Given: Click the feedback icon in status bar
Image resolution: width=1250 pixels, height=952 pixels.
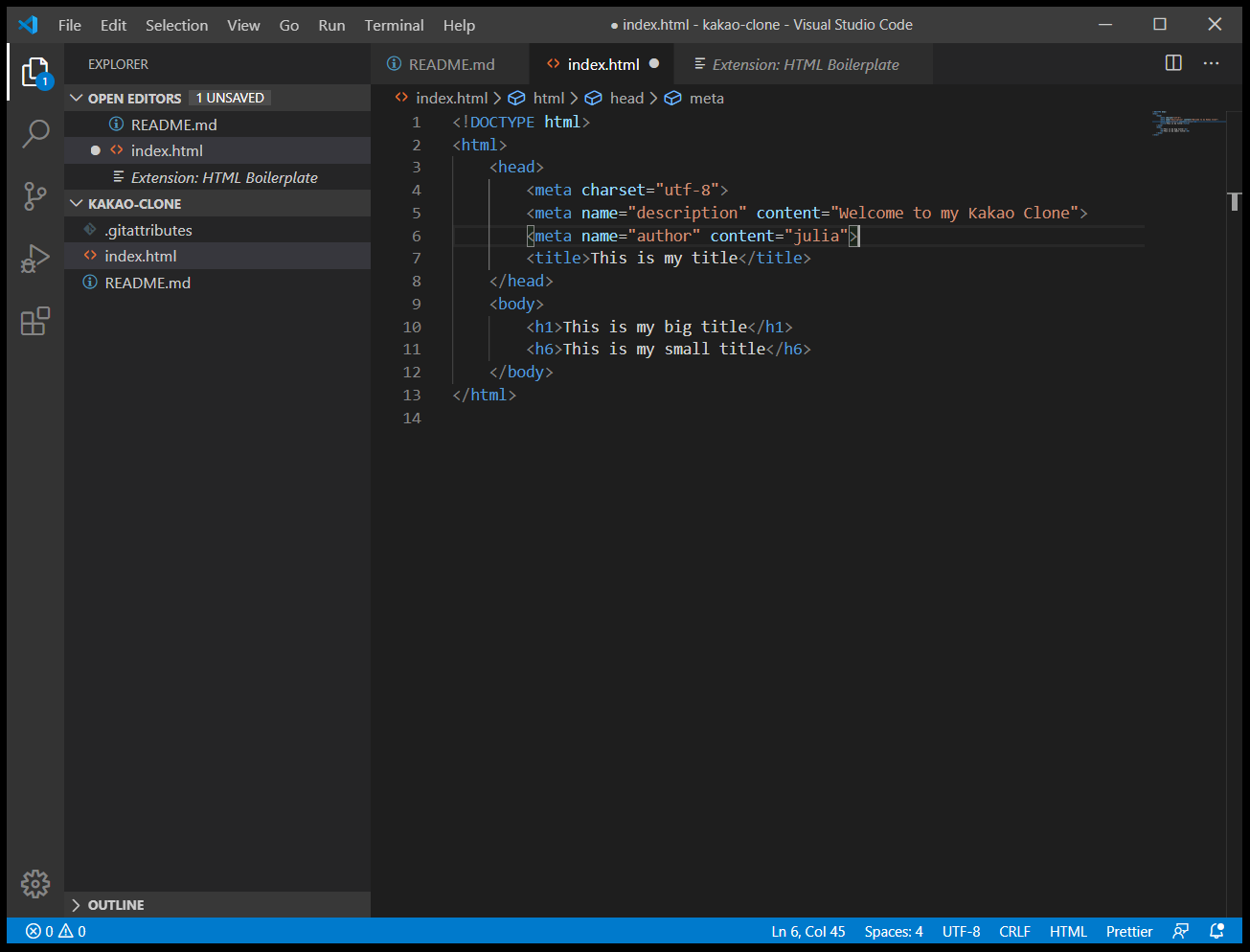Looking at the screenshot, I should point(1181,931).
